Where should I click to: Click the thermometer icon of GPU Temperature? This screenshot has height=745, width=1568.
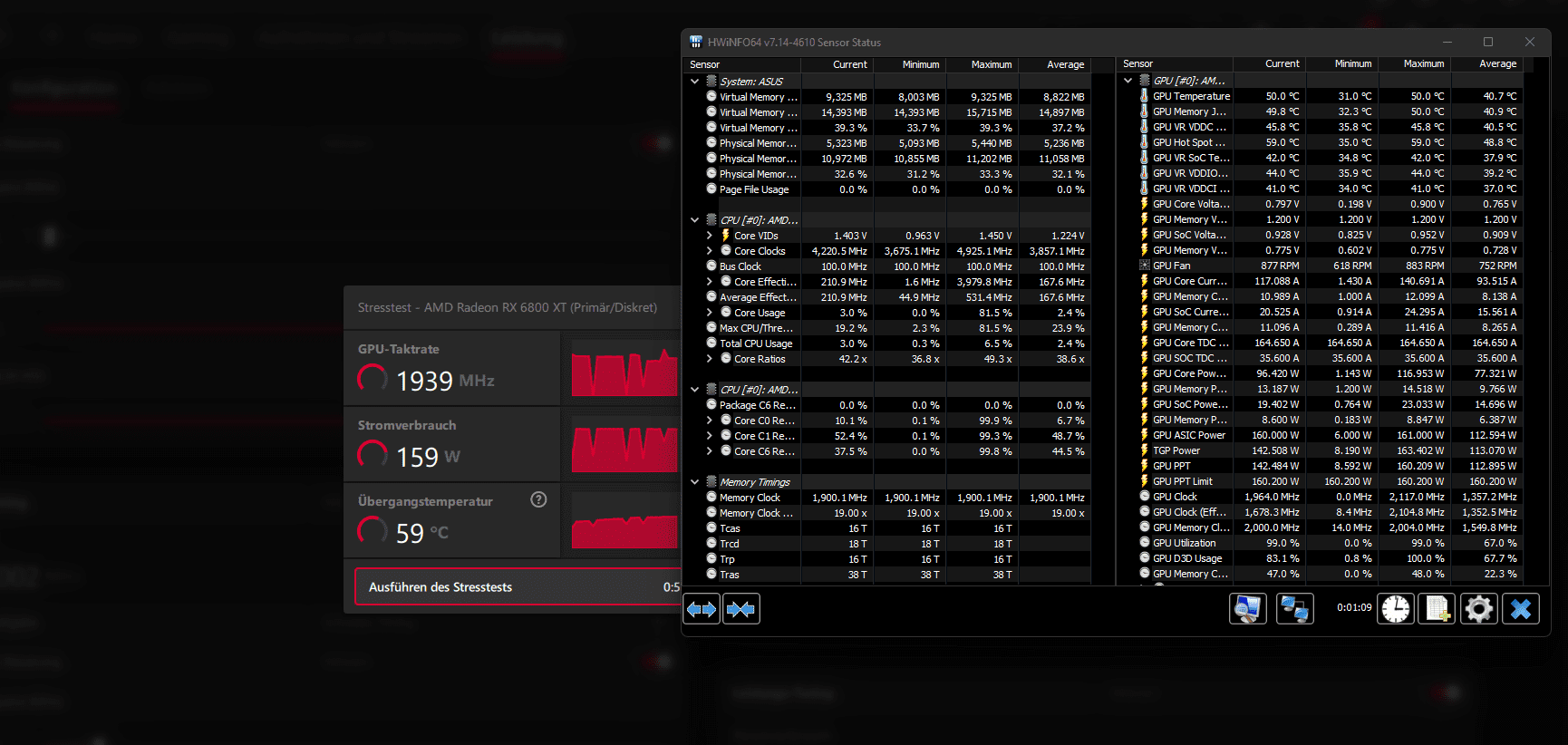point(1144,96)
